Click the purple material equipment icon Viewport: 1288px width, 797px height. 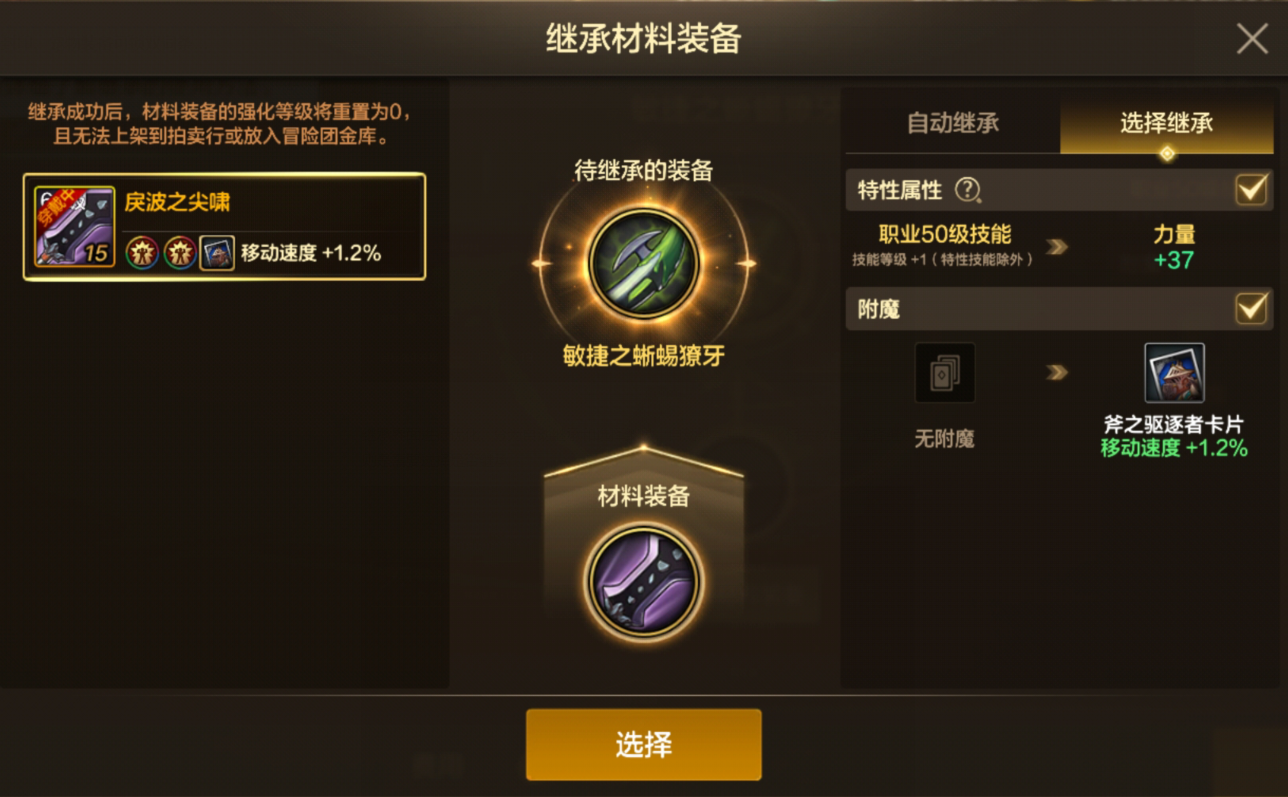[644, 583]
